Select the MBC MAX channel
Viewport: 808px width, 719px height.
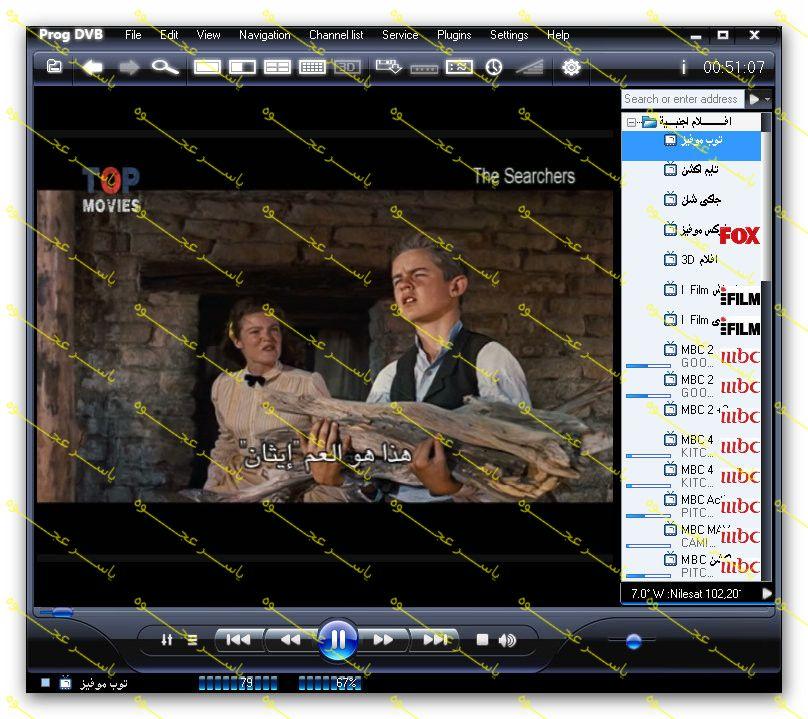[x=691, y=535]
